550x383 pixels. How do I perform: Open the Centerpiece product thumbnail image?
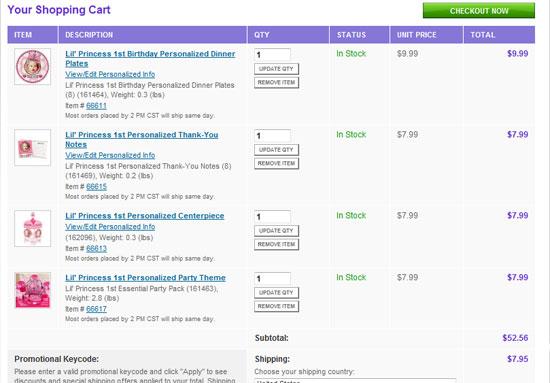(x=33, y=228)
